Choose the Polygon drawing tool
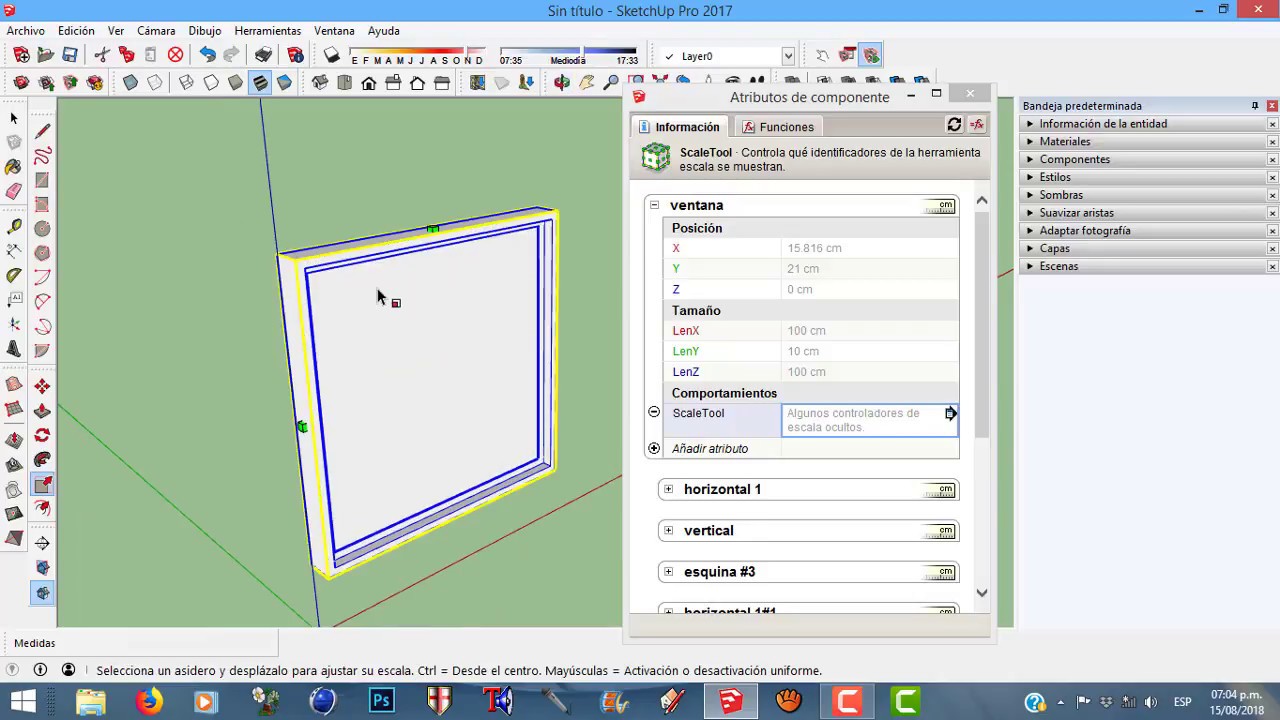Image resolution: width=1280 pixels, height=720 pixels. pyautogui.click(x=42, y=253)
